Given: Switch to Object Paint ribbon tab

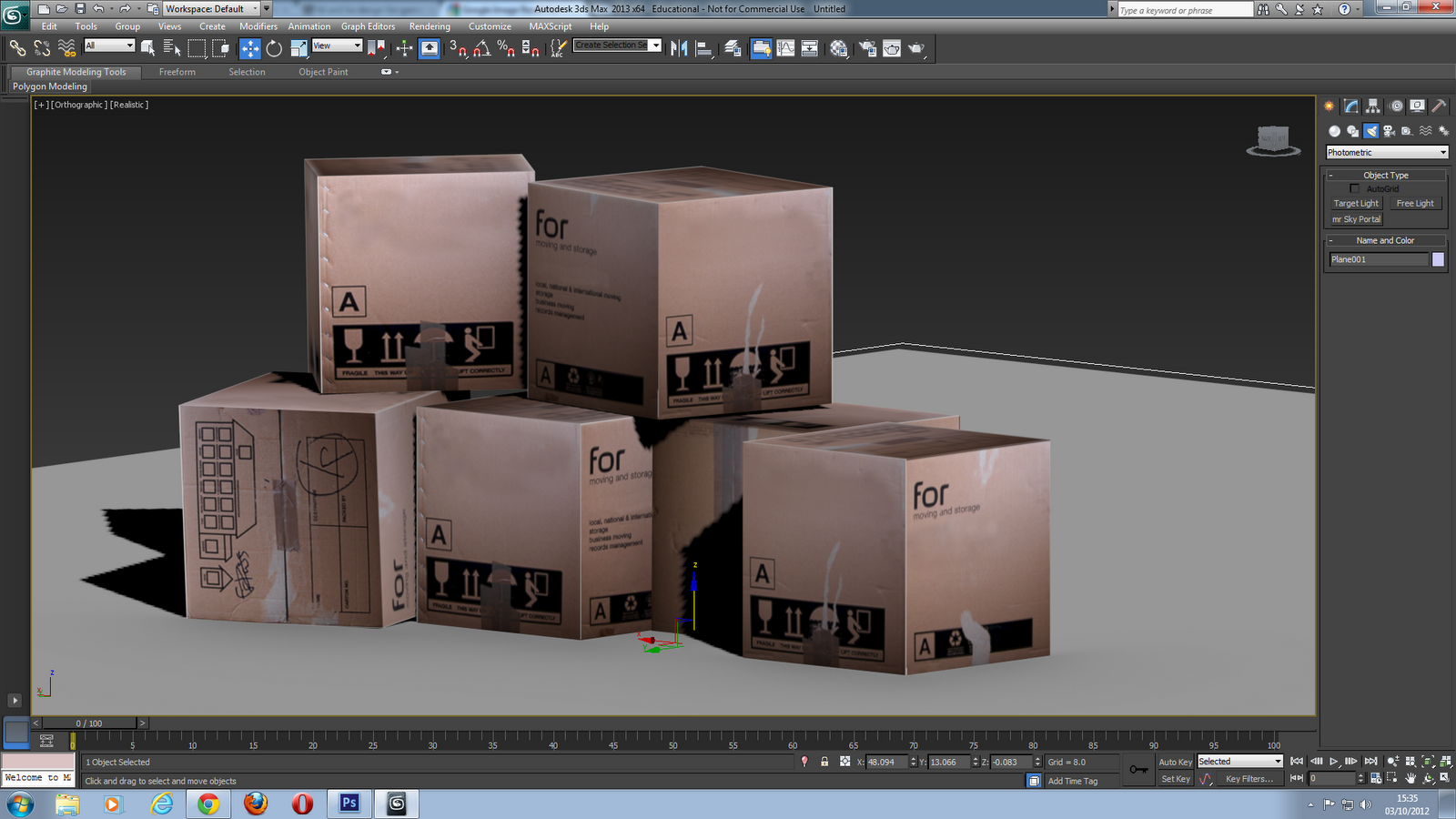Looking at the screenshot, I should point(323,72).
